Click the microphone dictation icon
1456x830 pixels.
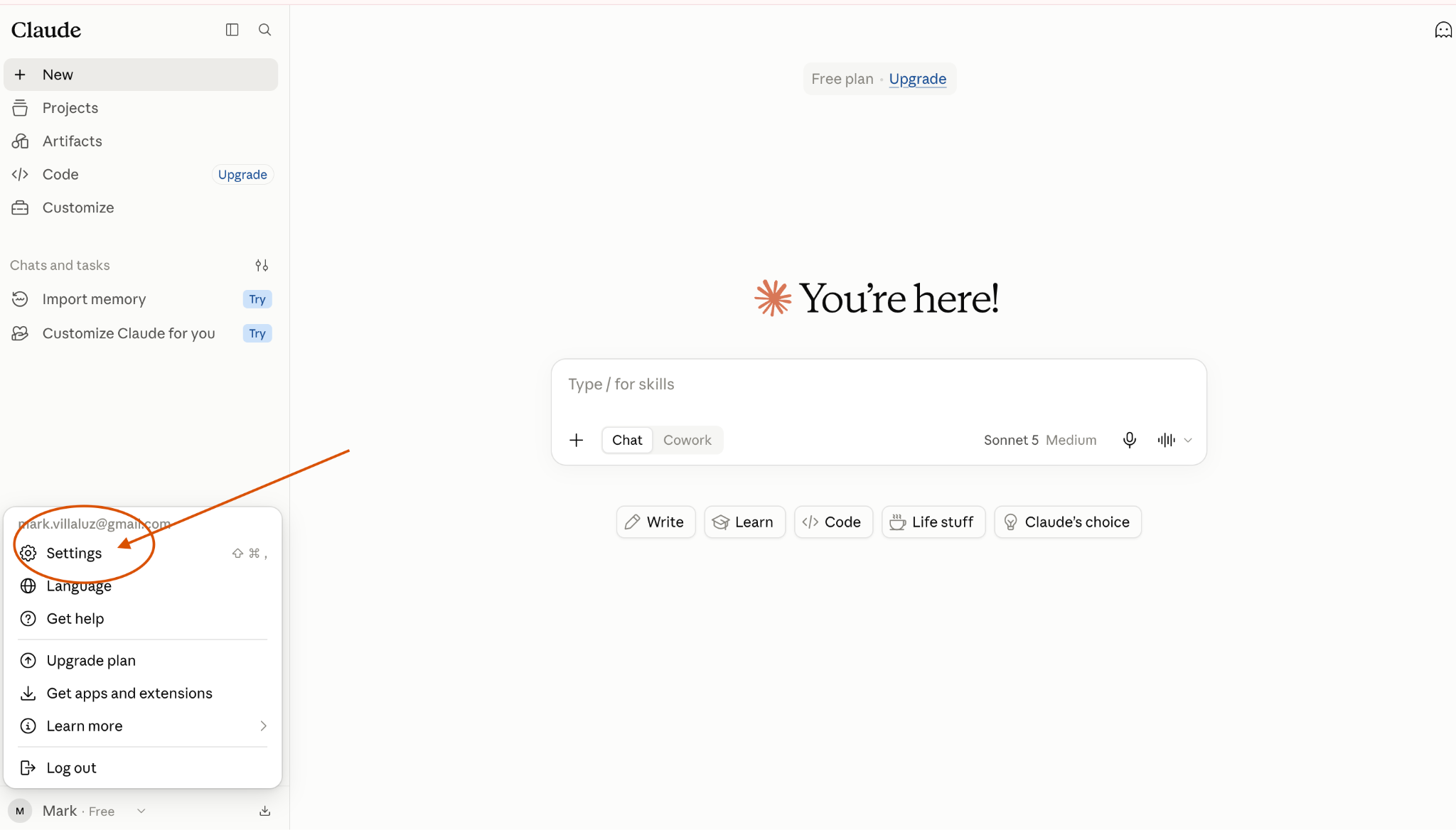coord(1129,440)
